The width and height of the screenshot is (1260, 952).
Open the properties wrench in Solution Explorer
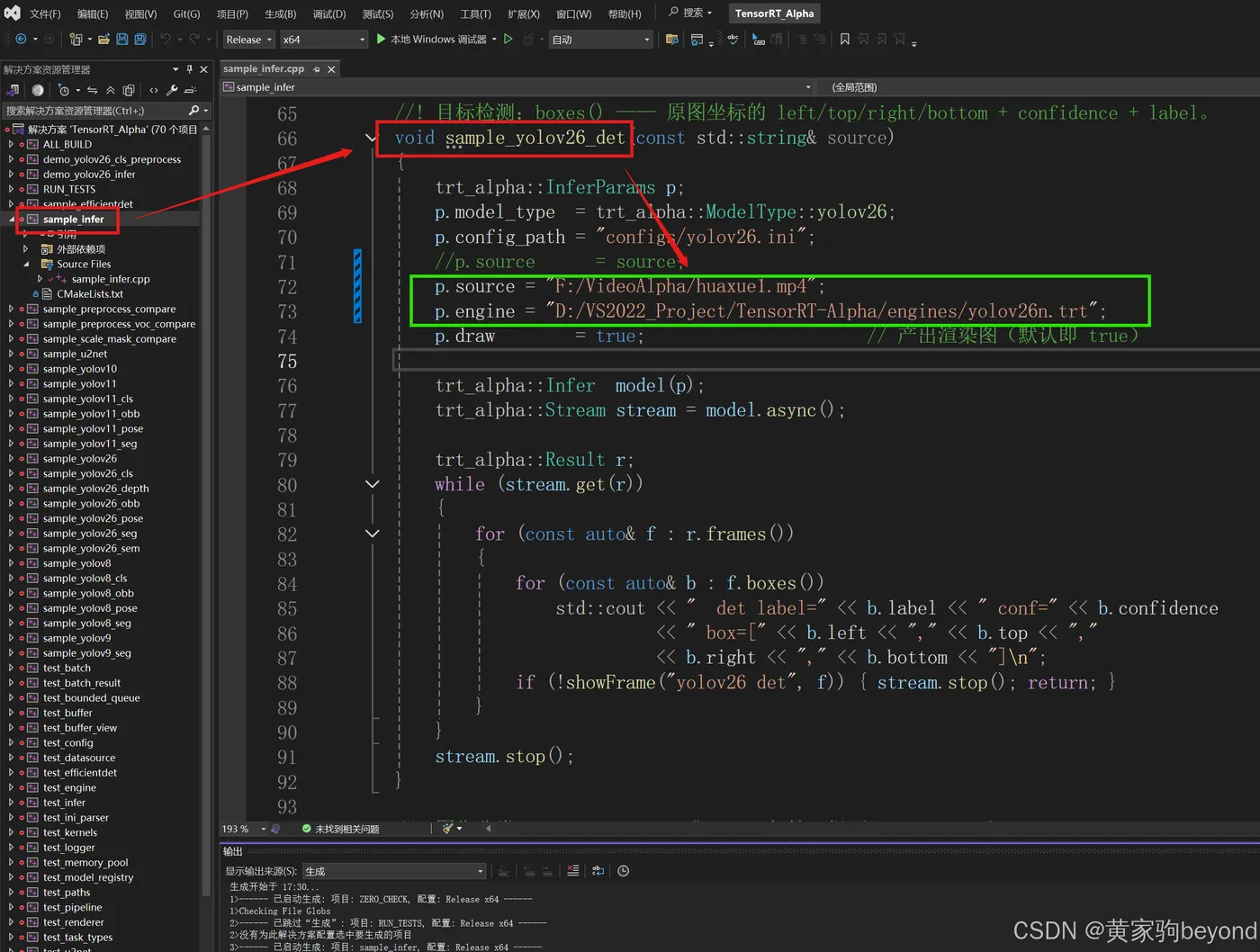172,90
